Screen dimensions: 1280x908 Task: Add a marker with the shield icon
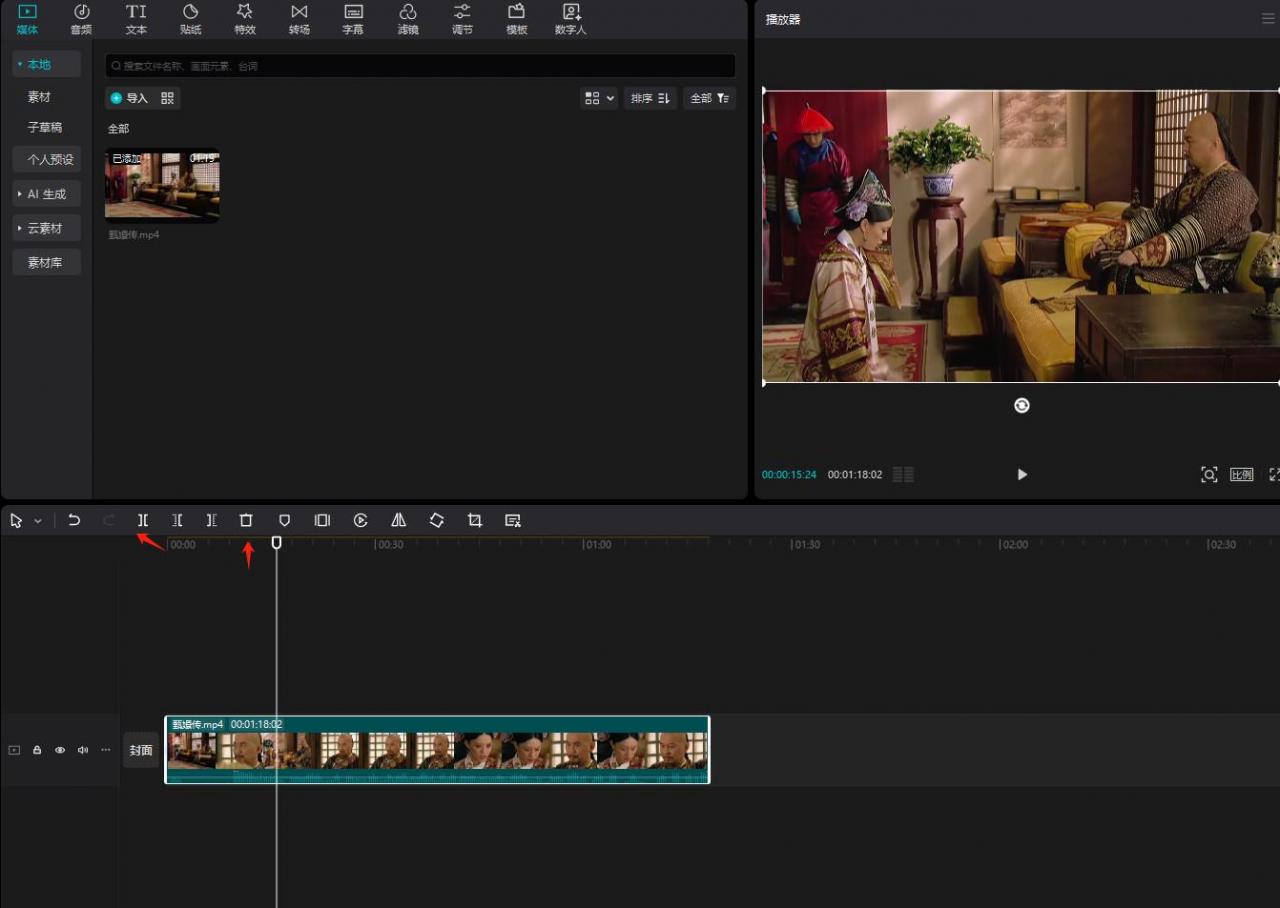tap(284, 520)
